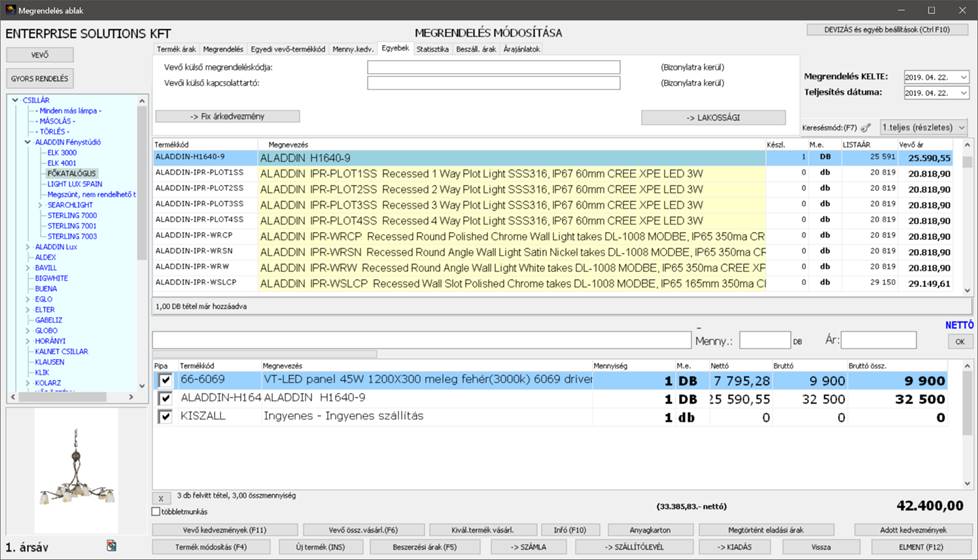Screen dimensions: 978x560
Task: Open Beszerzési árak (F5)
Action: pos(425,547)
